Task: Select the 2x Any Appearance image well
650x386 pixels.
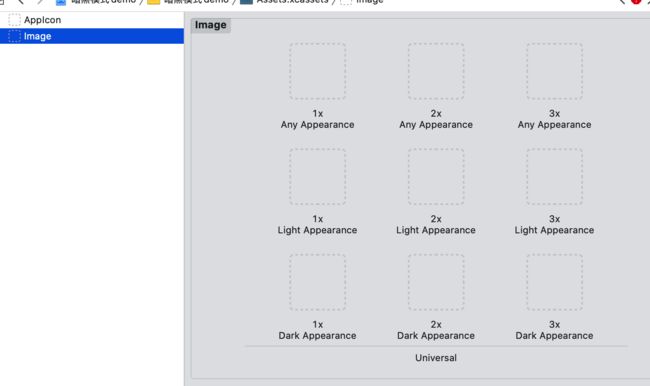Action: pos(436,71)
